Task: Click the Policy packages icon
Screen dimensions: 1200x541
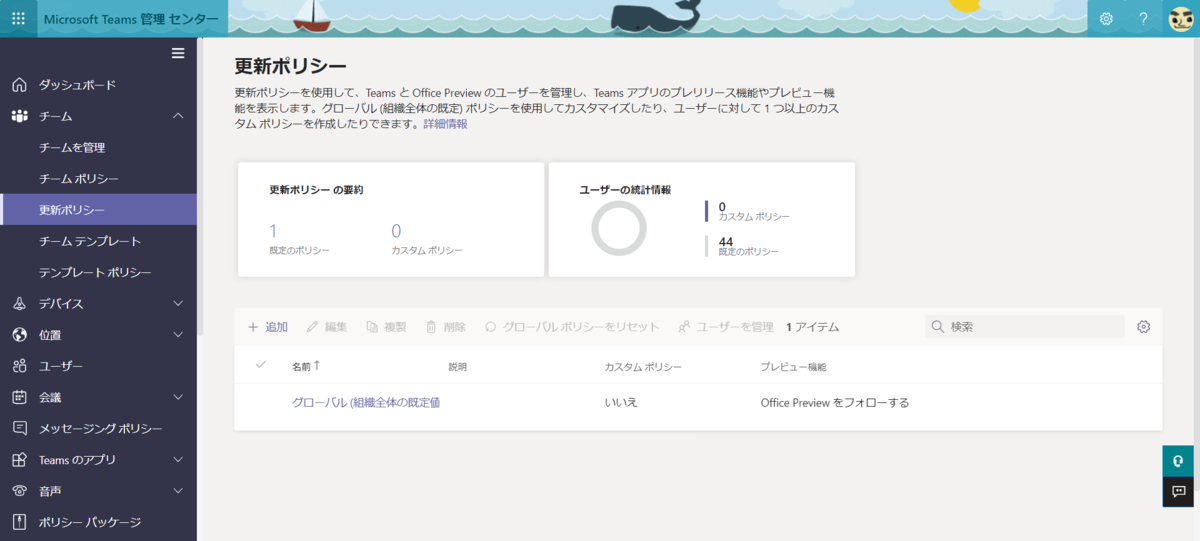Action: (19, 522)
